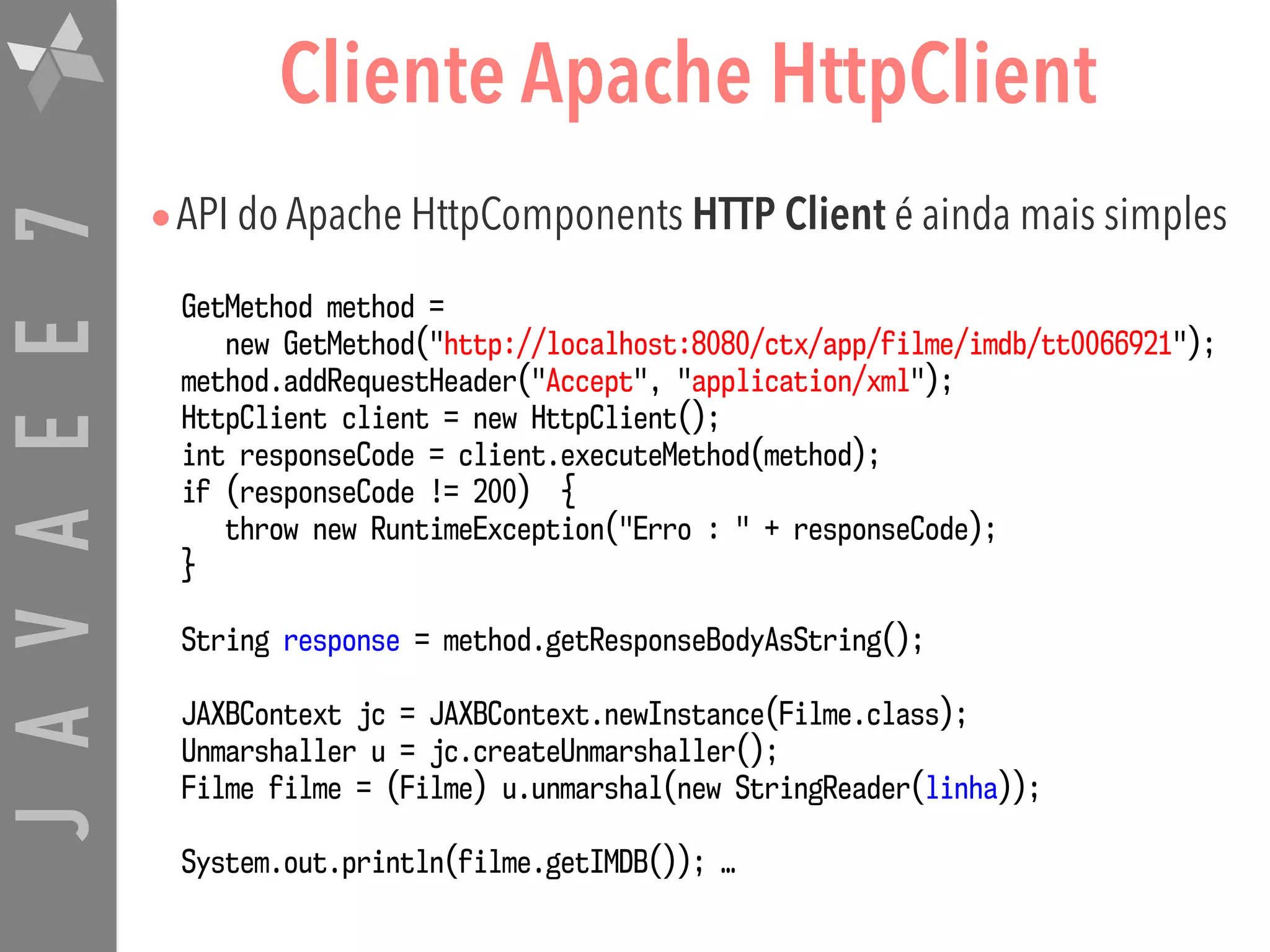Click the closing brace "}" of if block

(188, 565)
